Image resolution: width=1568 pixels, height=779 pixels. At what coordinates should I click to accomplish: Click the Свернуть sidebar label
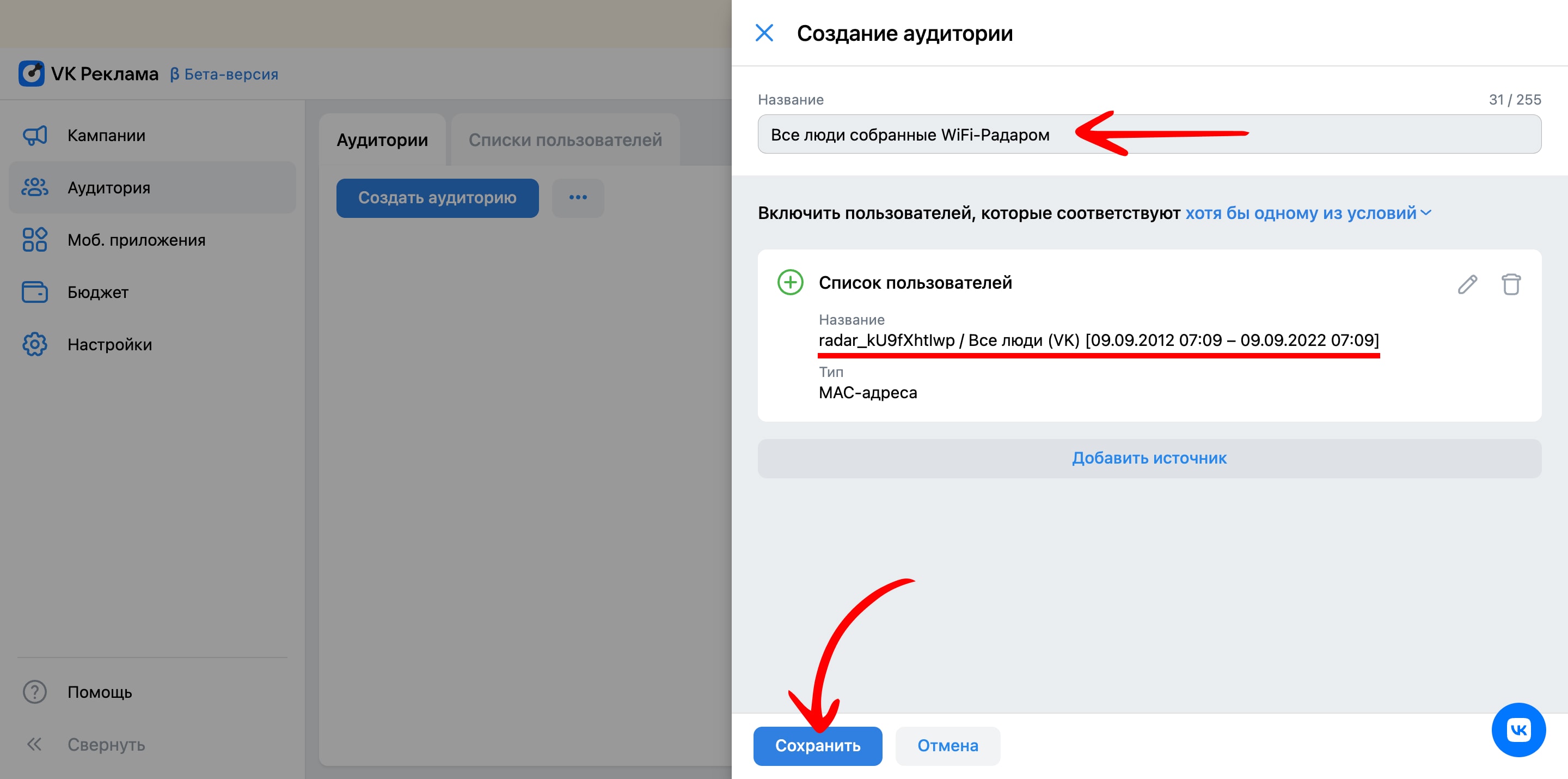click(x=107, y=744)
